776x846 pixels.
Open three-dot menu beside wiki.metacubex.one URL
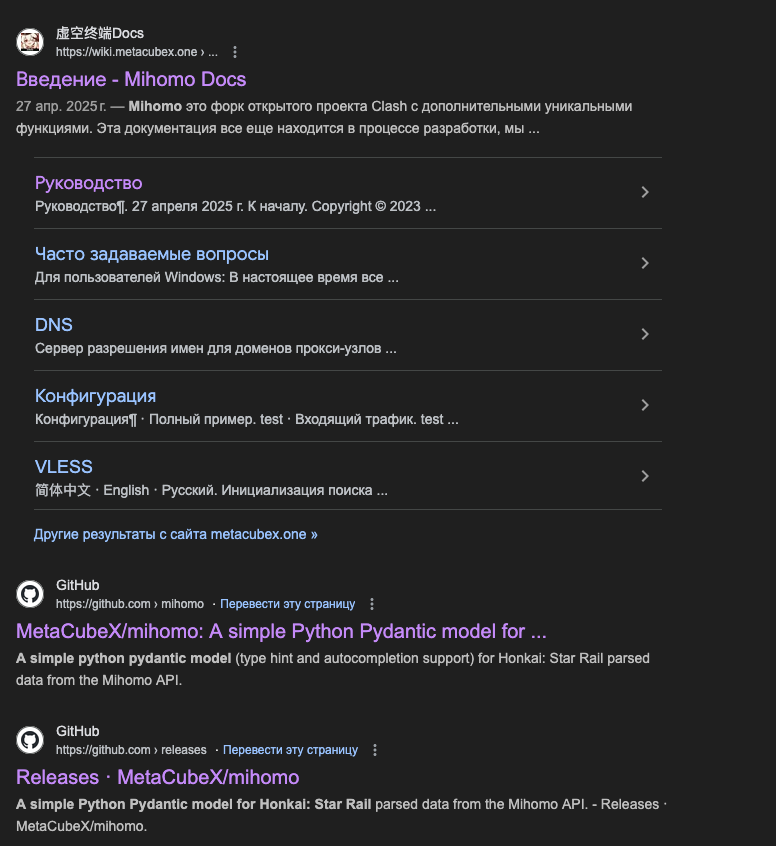(x=235, y=52)
